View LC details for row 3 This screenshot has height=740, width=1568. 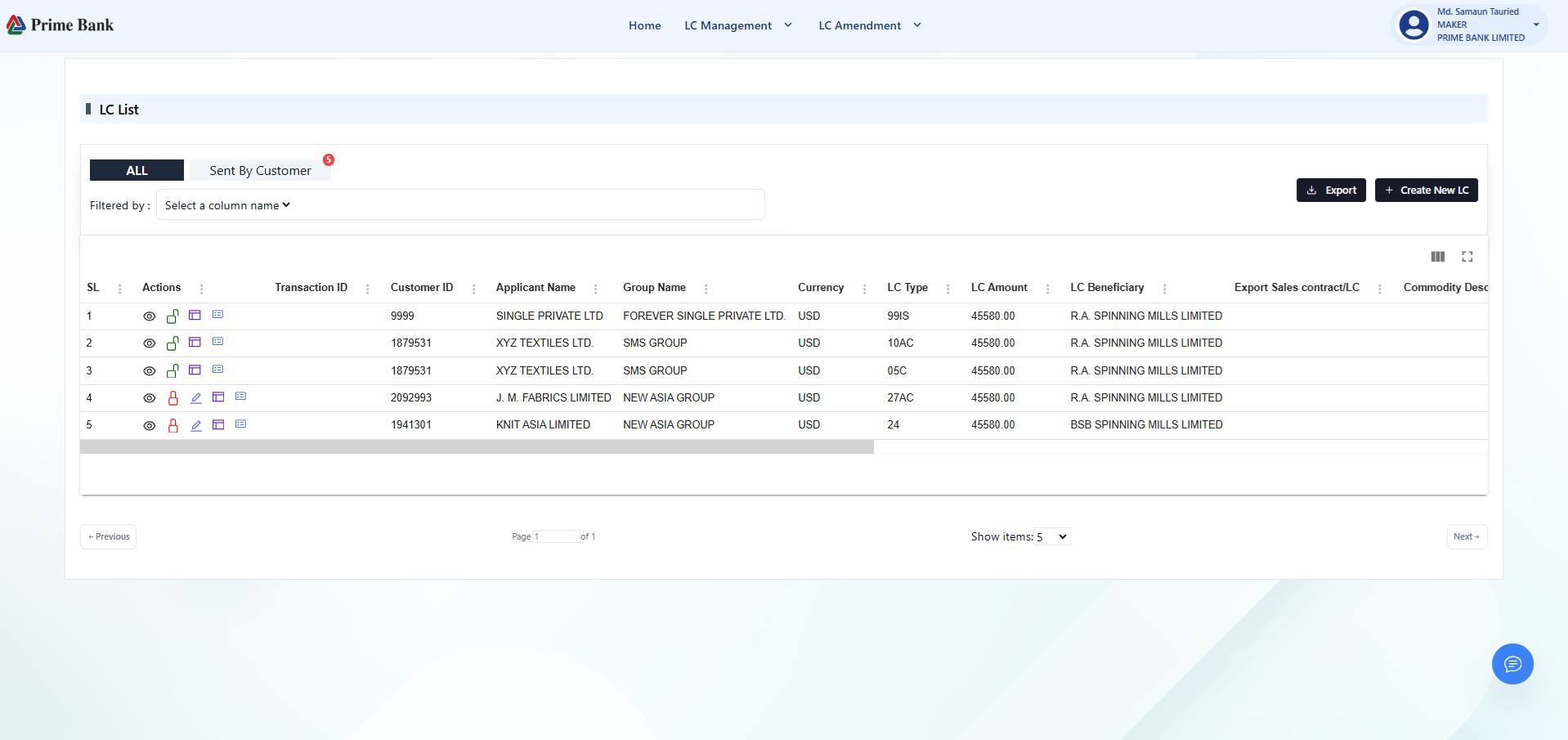(149, 371)
